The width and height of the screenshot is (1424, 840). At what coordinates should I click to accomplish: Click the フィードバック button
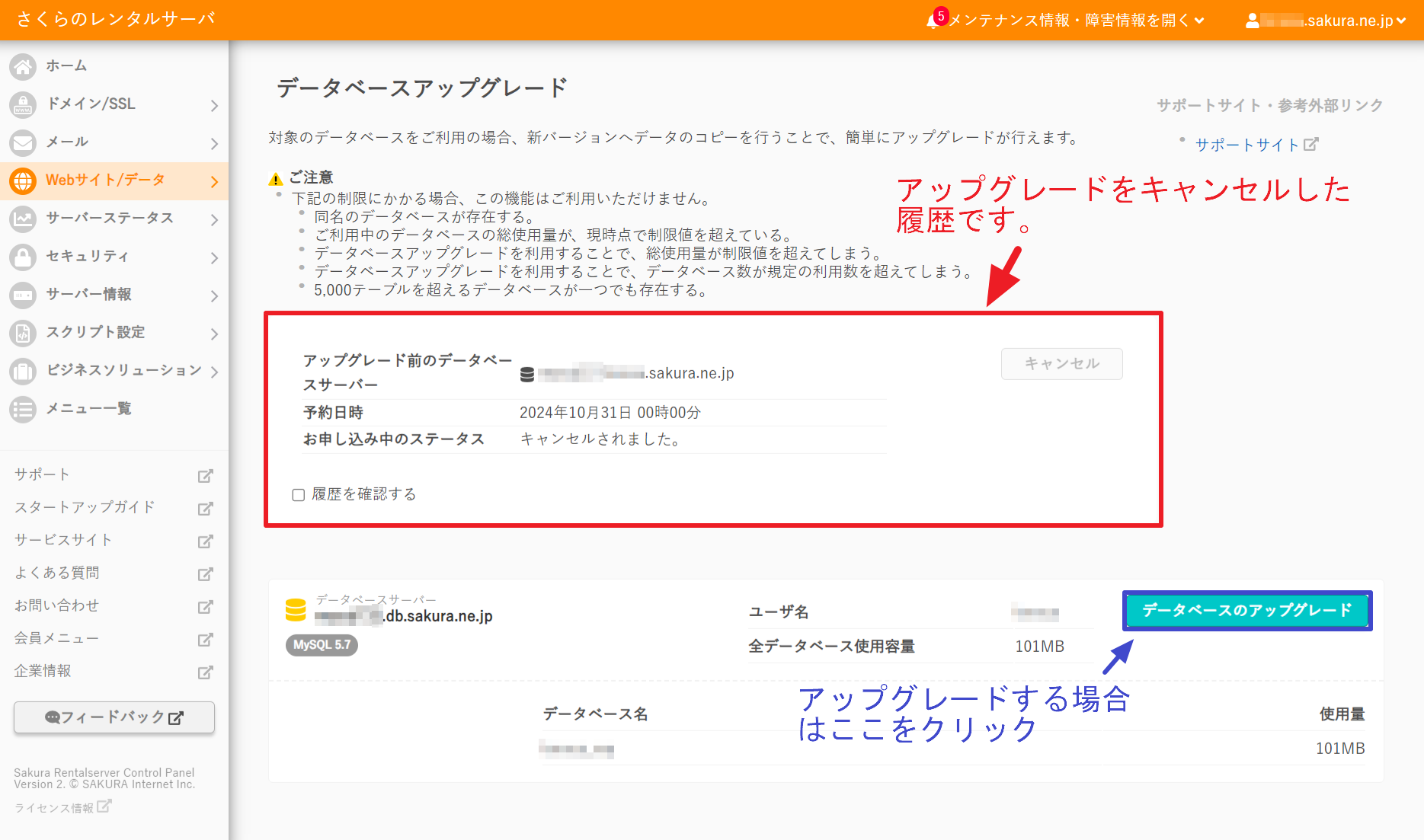point(114,717)
